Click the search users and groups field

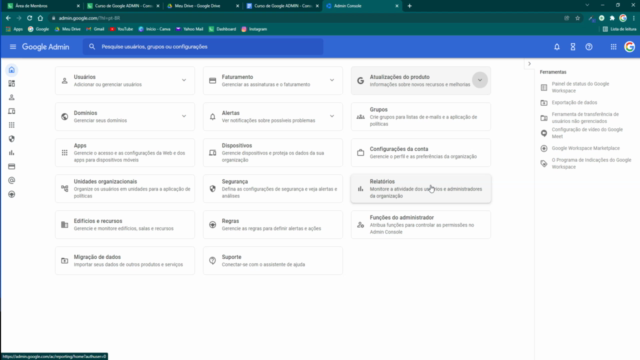pyautogui.click(x=203, y=47)
